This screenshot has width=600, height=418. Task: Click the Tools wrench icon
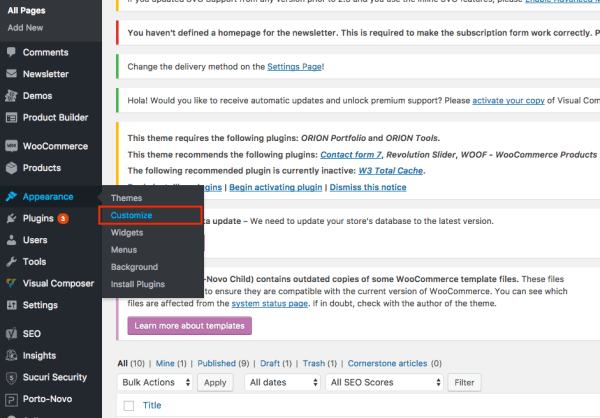click(11, 262)
